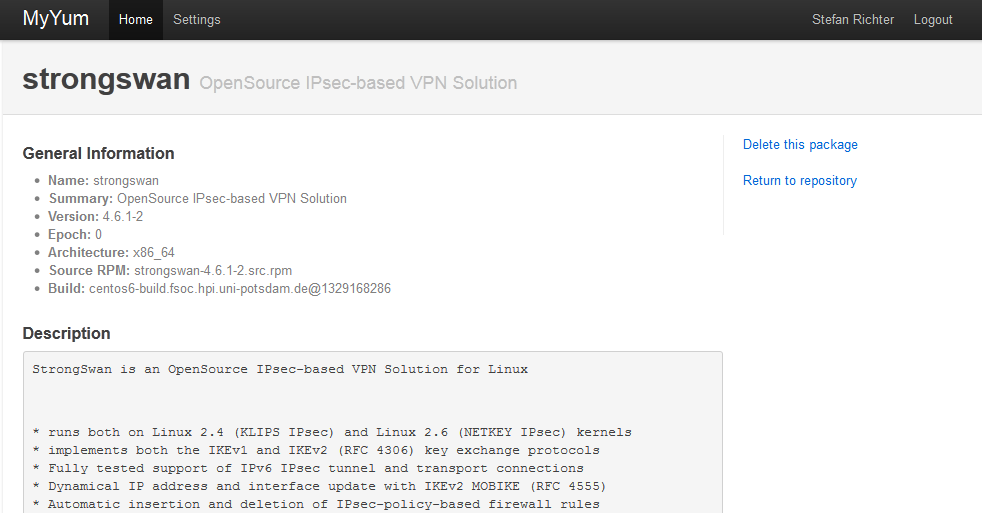Select the Architecture x86_64 list entry

[x=111, y=252]
